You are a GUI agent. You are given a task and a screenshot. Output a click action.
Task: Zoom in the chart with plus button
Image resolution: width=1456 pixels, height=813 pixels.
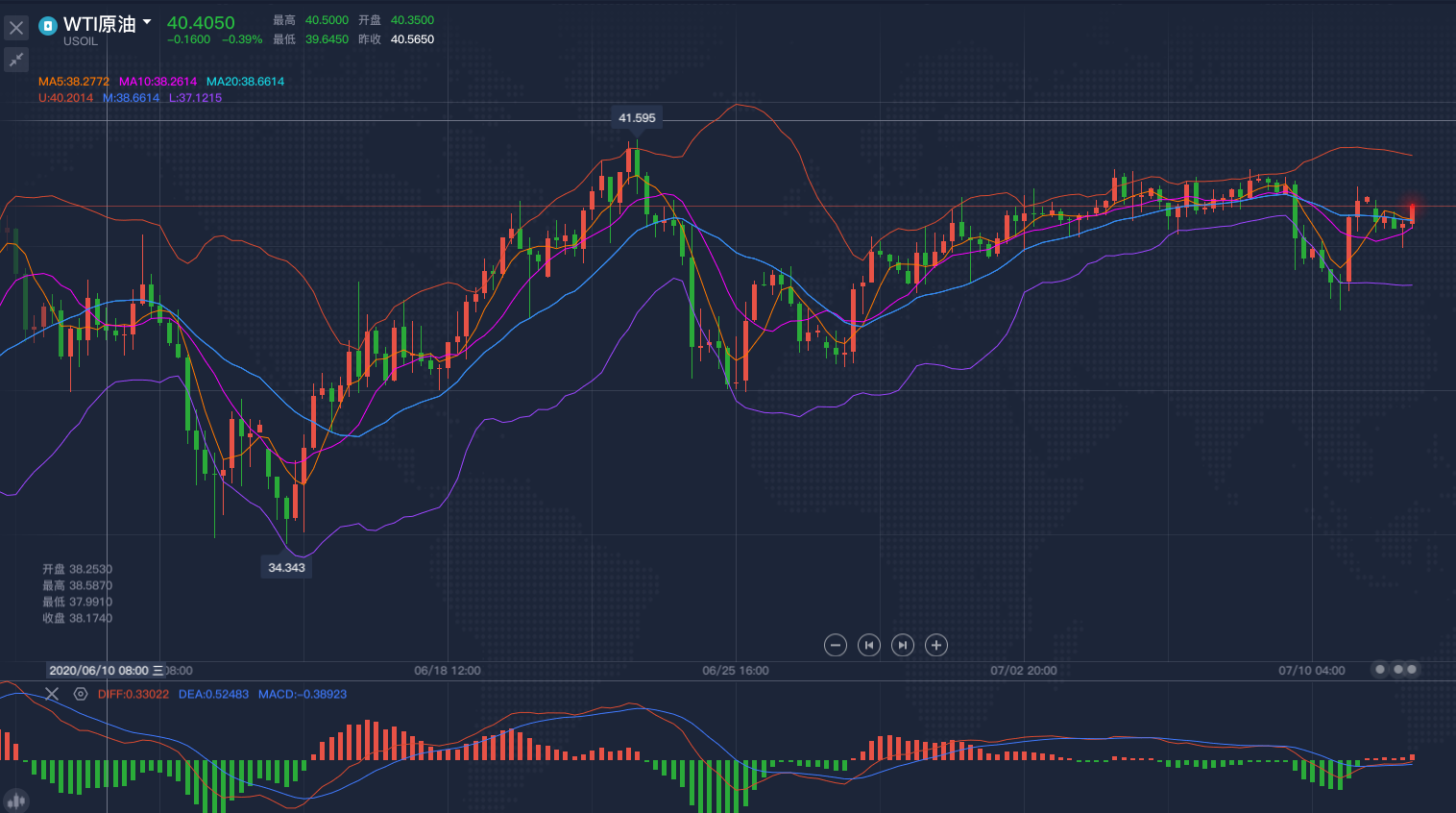tap(936, 645)
